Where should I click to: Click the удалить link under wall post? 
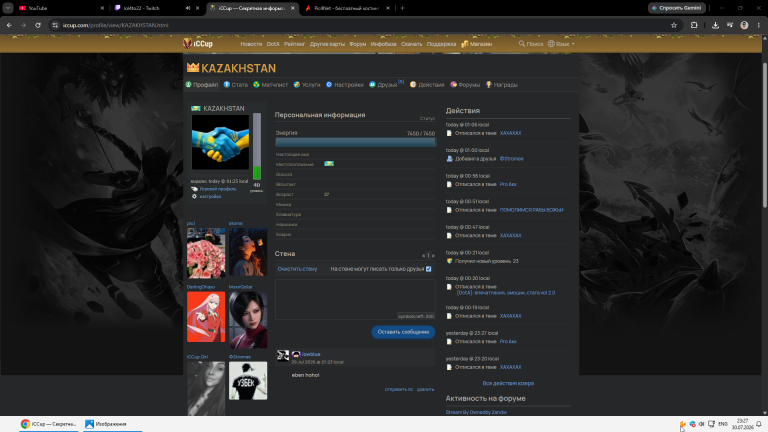coord(425,389)
